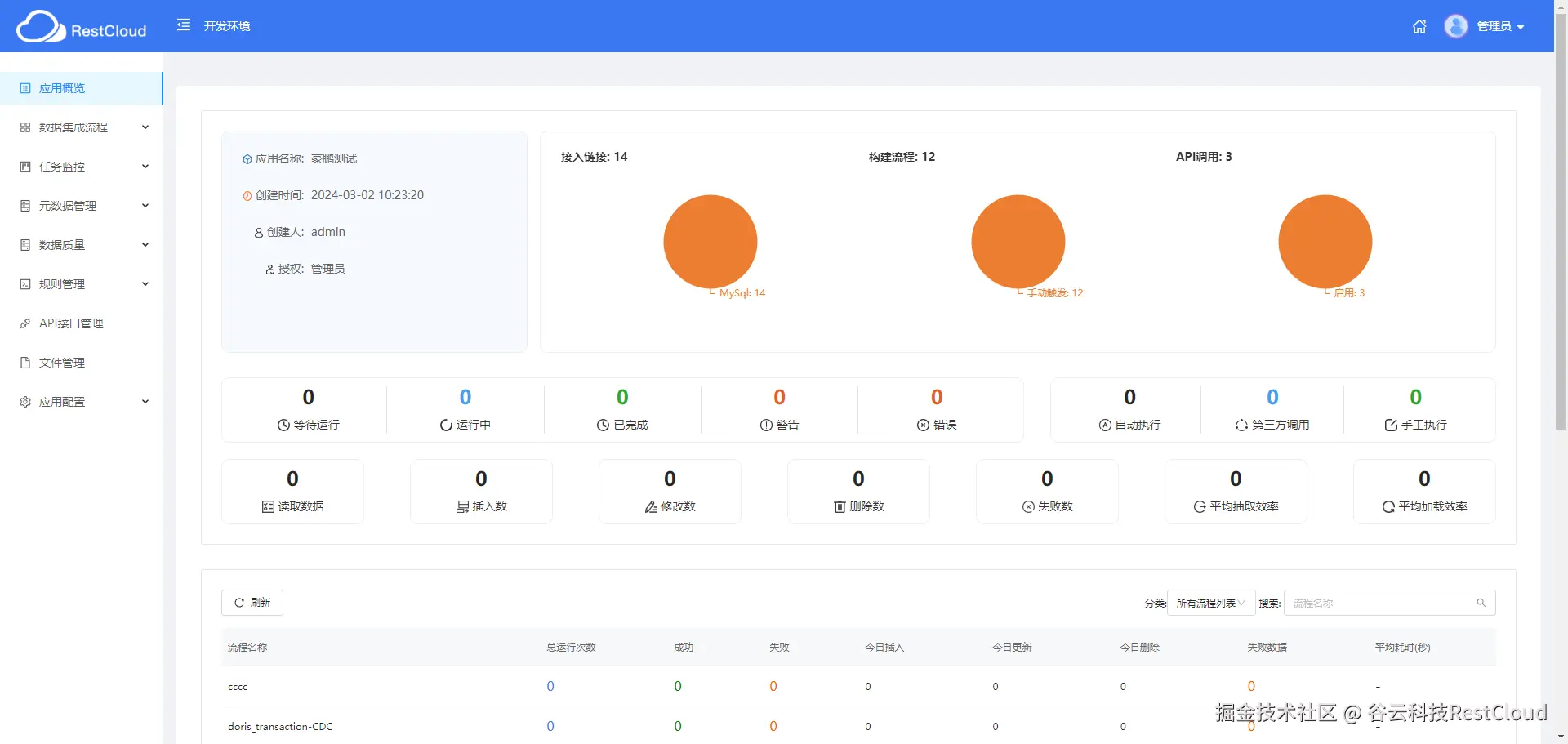Click the API接口管理 plug icon
1568x744 pixels.
click(25, 323)
